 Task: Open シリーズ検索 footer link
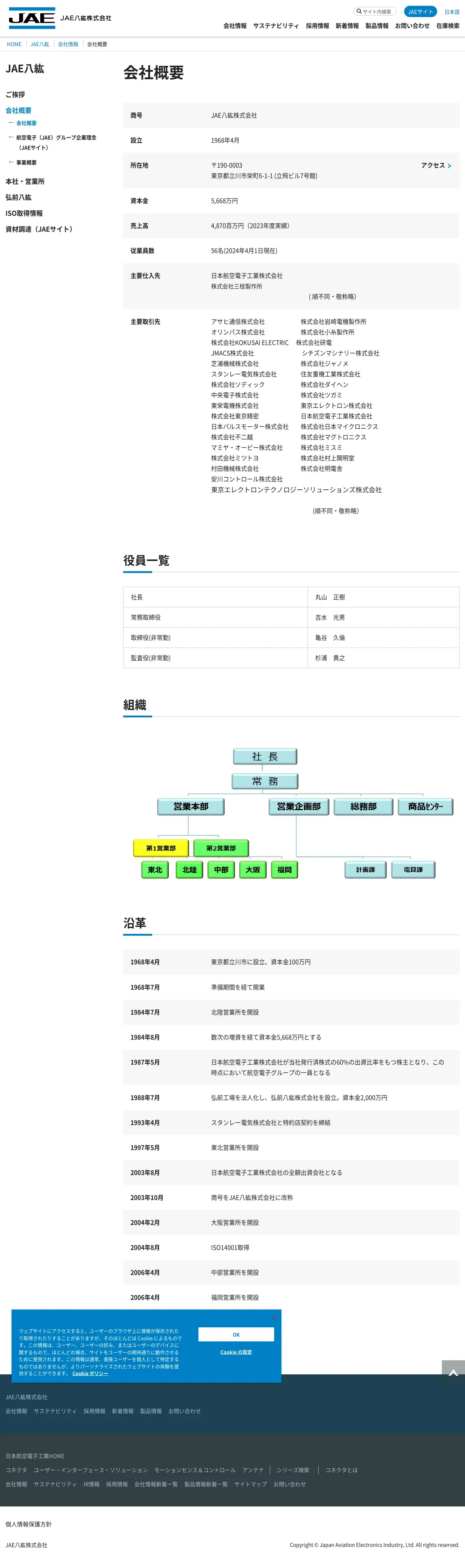[x=293, y=1470]
